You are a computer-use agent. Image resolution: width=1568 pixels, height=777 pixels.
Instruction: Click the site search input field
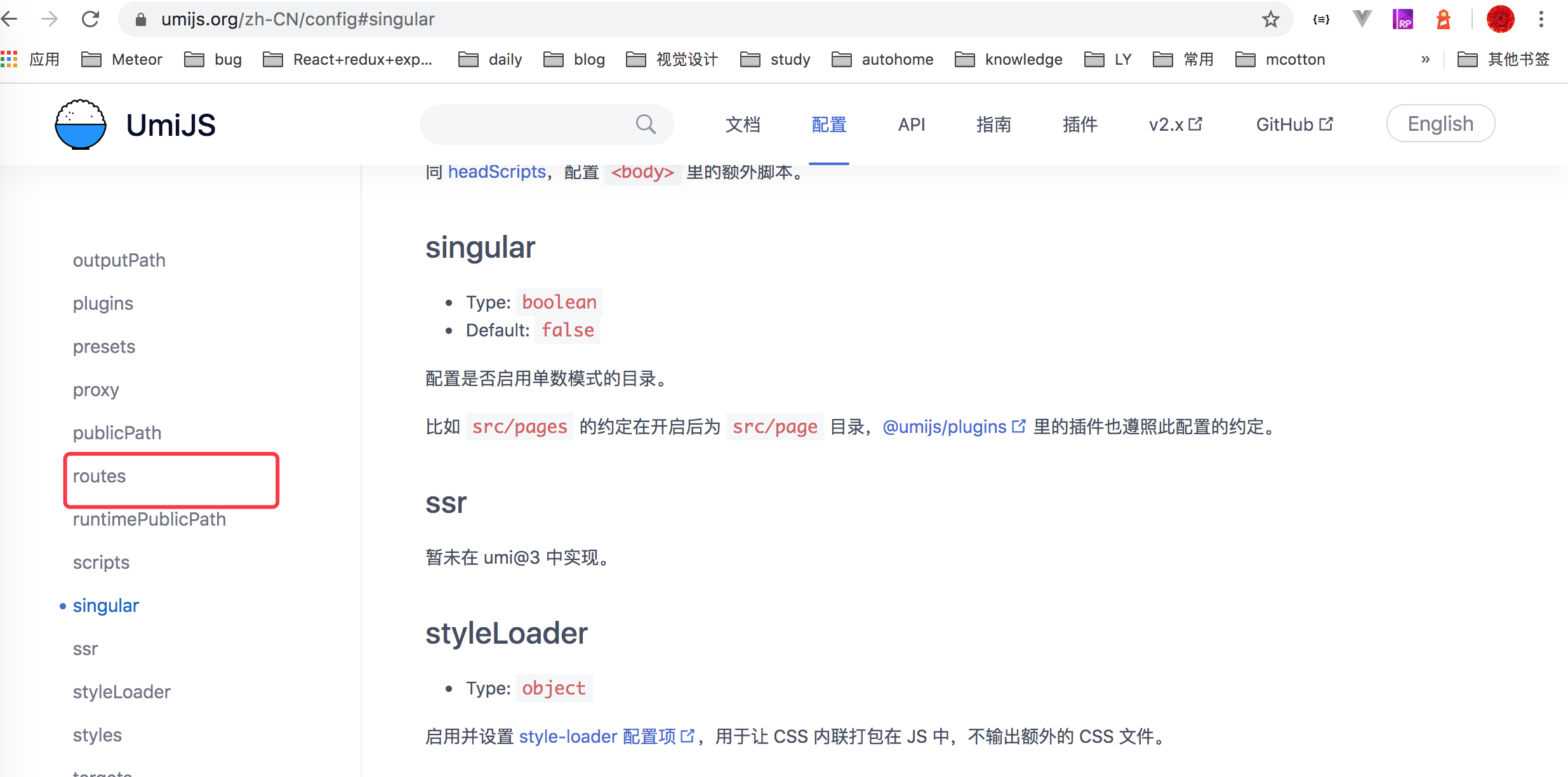pos(547,124)
